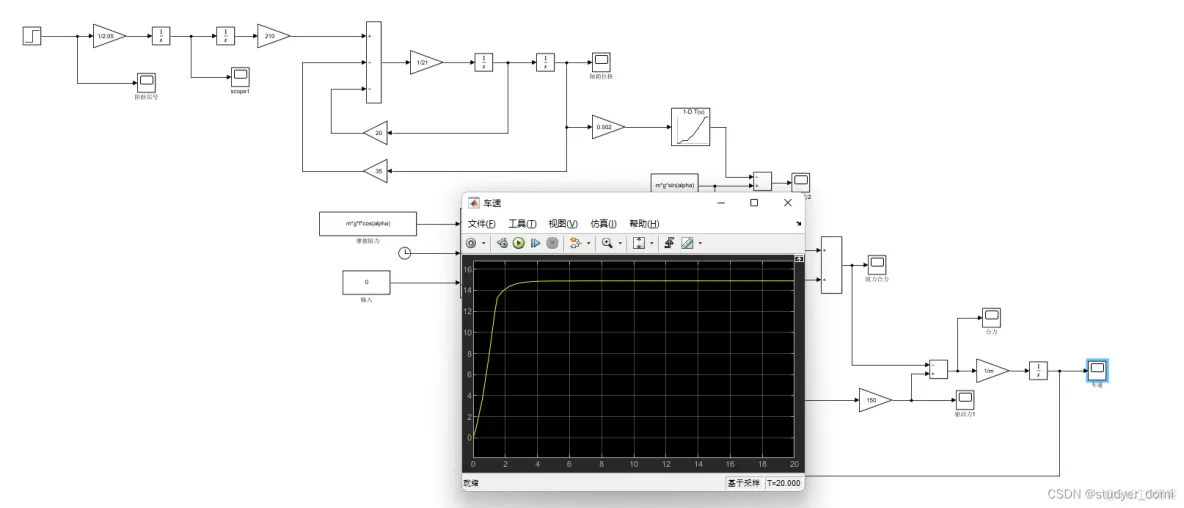Select the m*g*f*cos(alpha) block
The height and width of the screenshot is (508, 1184).
(368, 223)
